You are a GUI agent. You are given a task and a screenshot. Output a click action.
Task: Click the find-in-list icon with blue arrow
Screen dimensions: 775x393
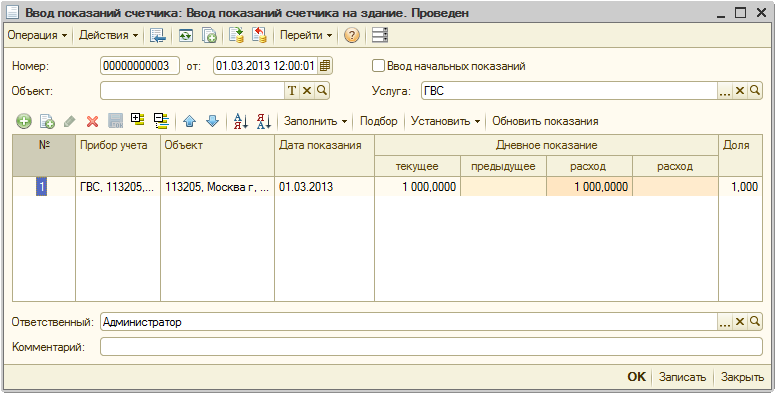tap(158, 35)
